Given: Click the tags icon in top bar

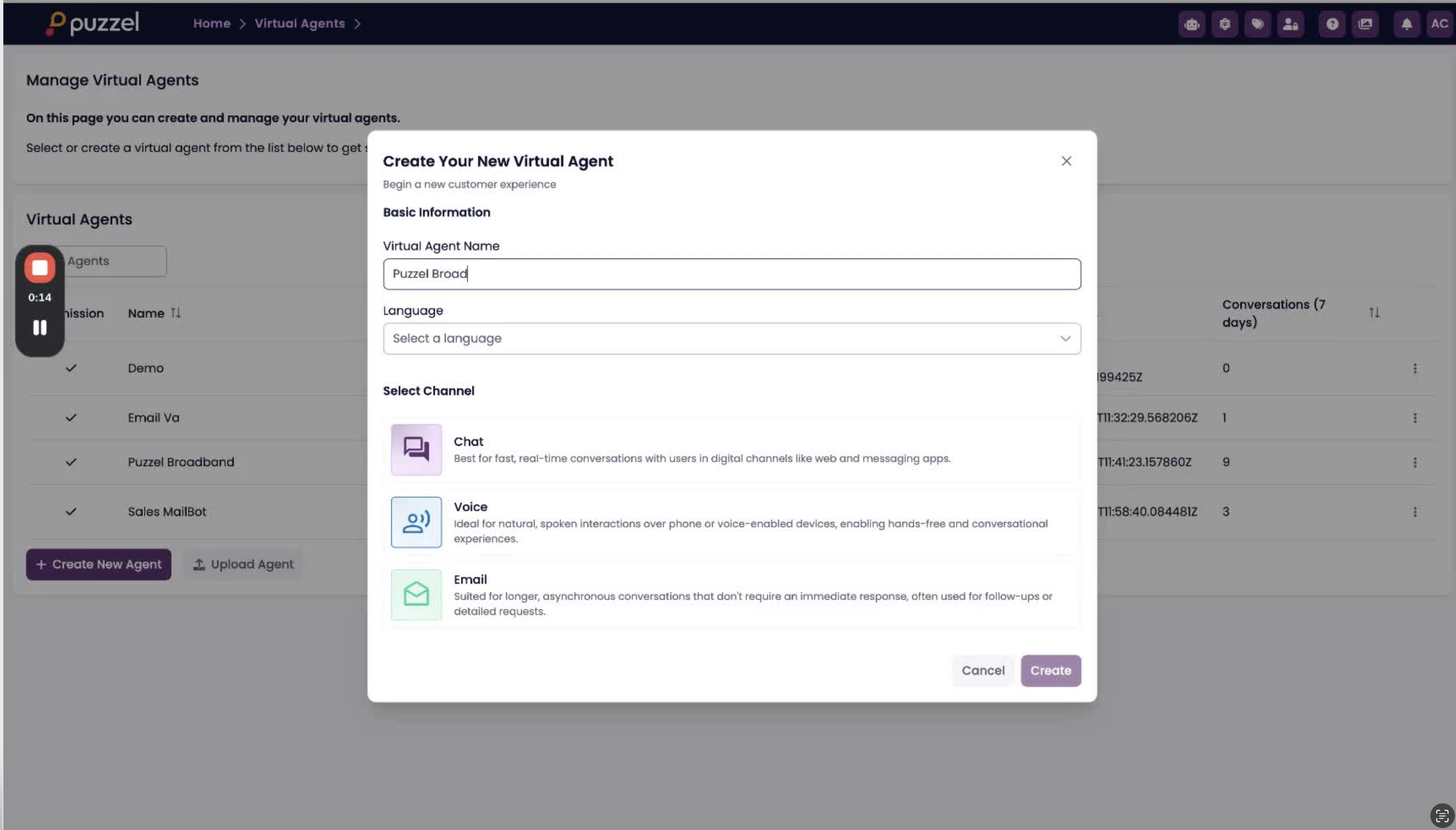Looking at the screenshot, I should click(x=1257, y=24).
